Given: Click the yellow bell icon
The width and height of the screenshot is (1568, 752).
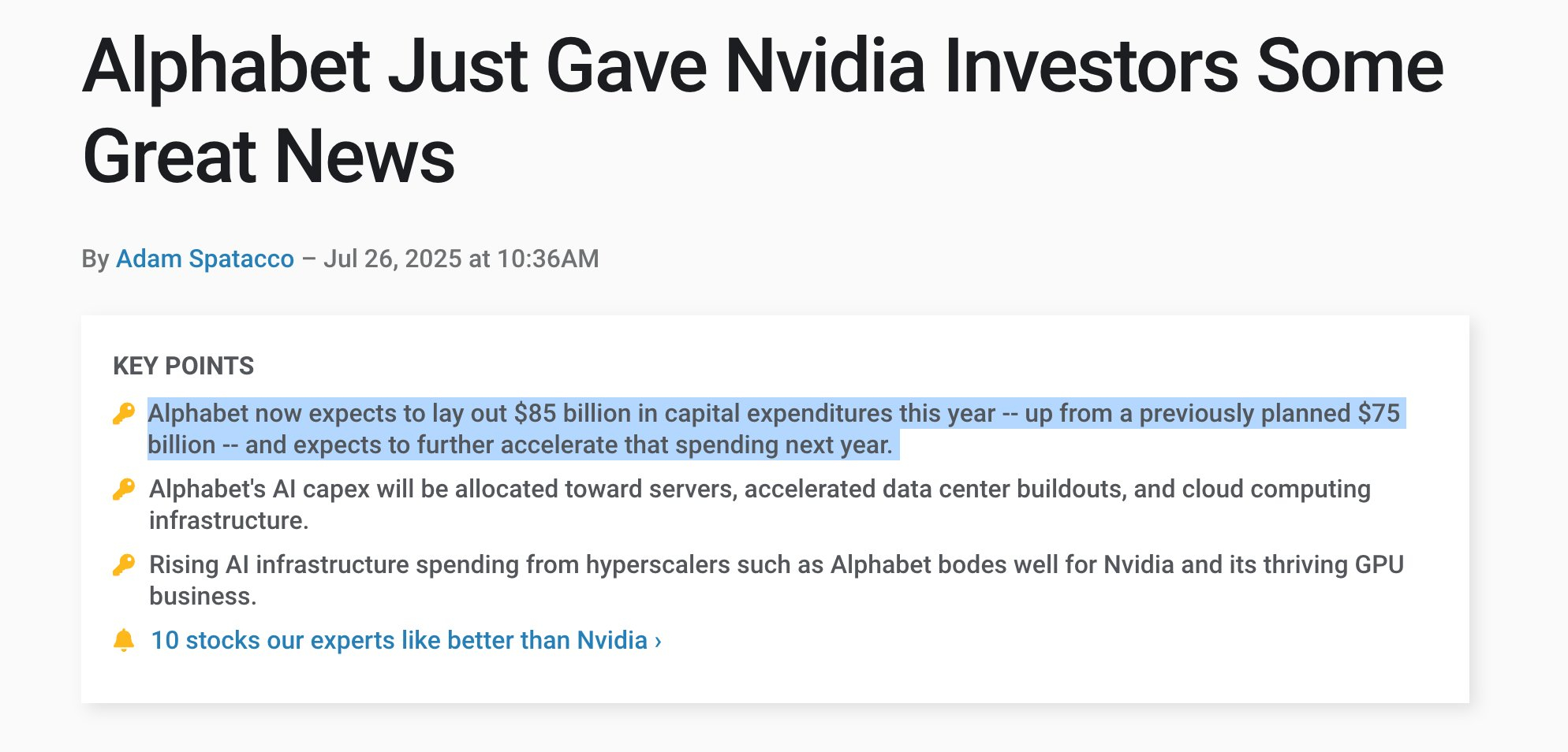Looking at the screenshot, I should point(124,640).
